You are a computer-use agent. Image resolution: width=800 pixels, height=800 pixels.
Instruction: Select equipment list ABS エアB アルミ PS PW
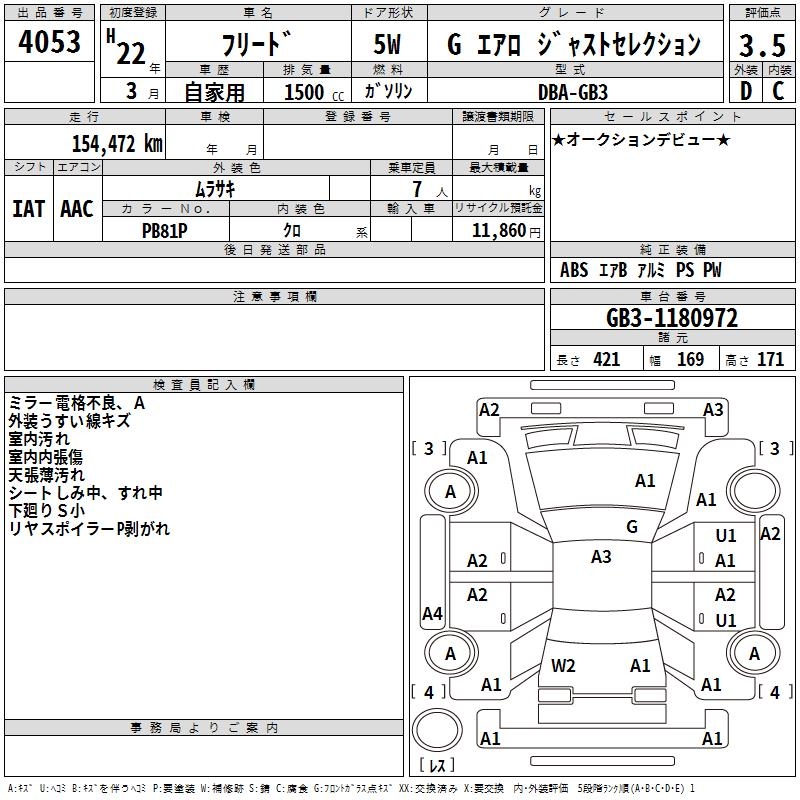tap(641, 270)
